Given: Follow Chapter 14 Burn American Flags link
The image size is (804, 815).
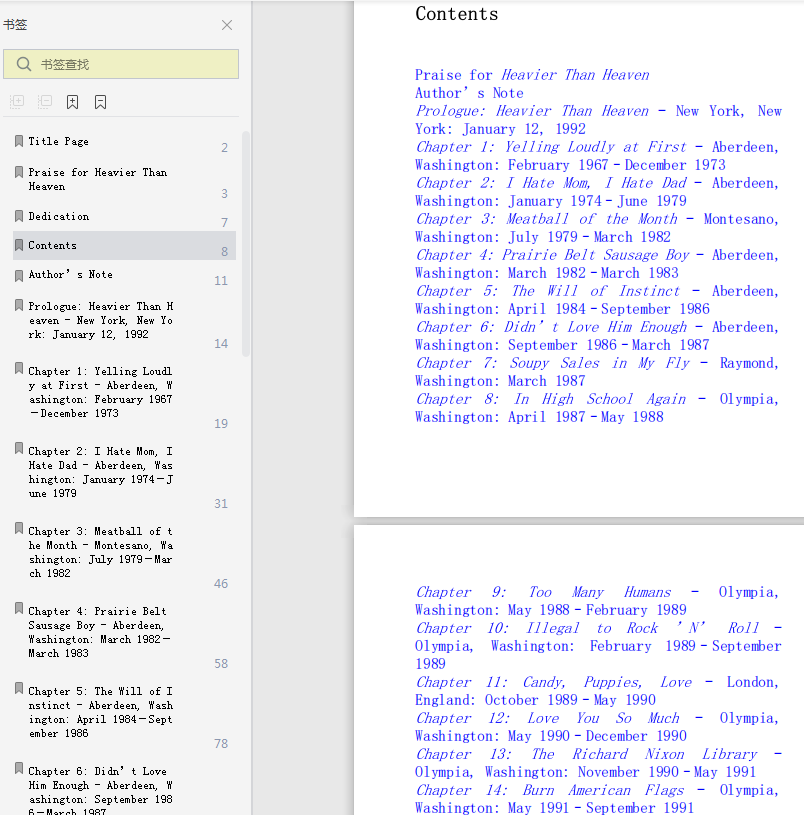Looking at the screenshot, I should (597, 799).
